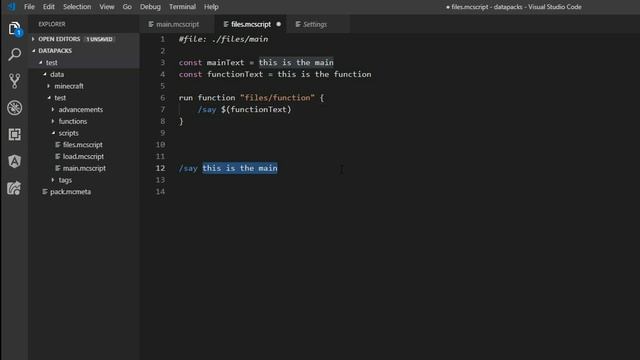Click line number 14 in the gutter
This screenshot has height=360, width=640.
coord(160,192)
